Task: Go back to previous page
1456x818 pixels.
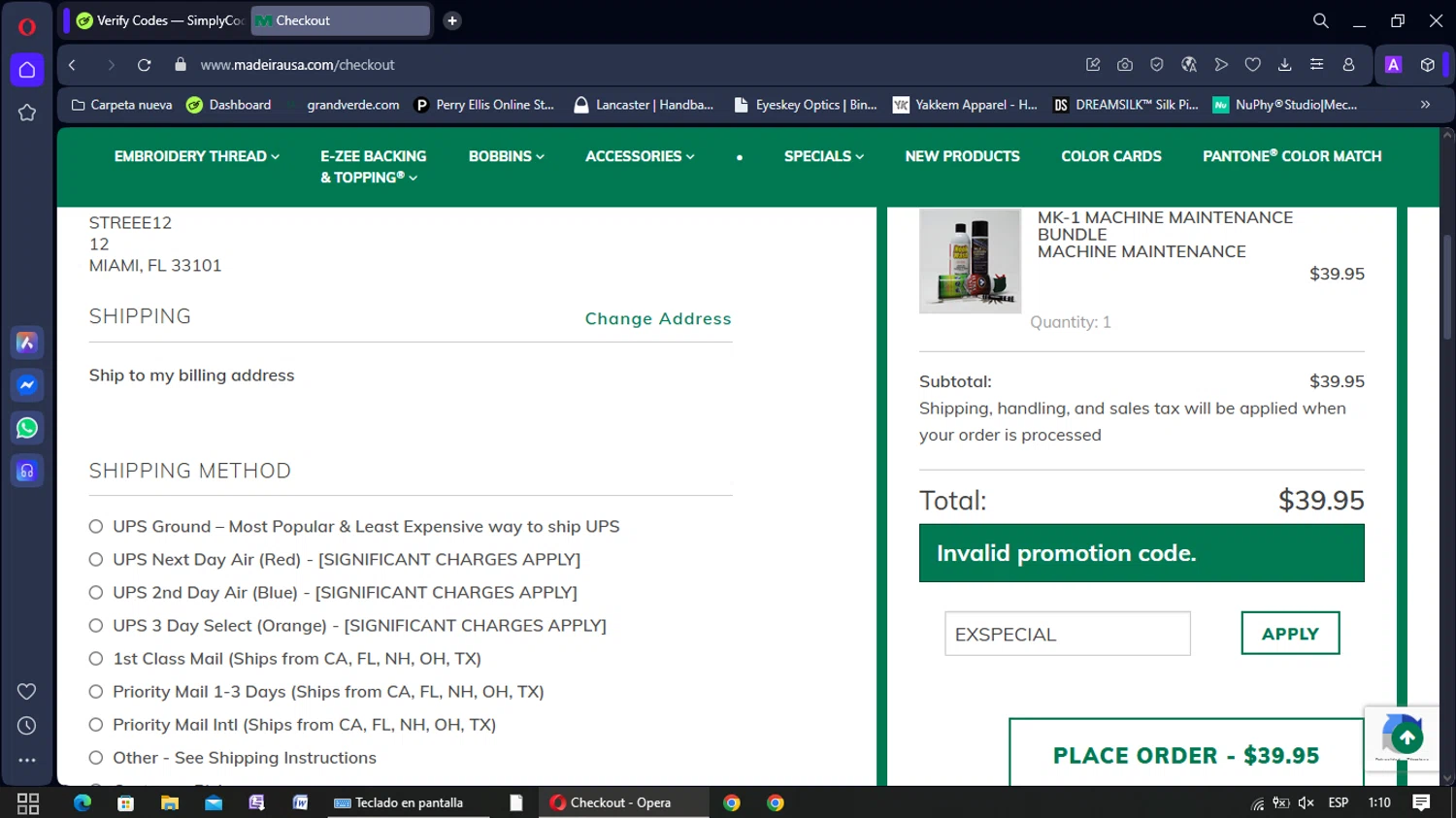Action: pos(72,65)
